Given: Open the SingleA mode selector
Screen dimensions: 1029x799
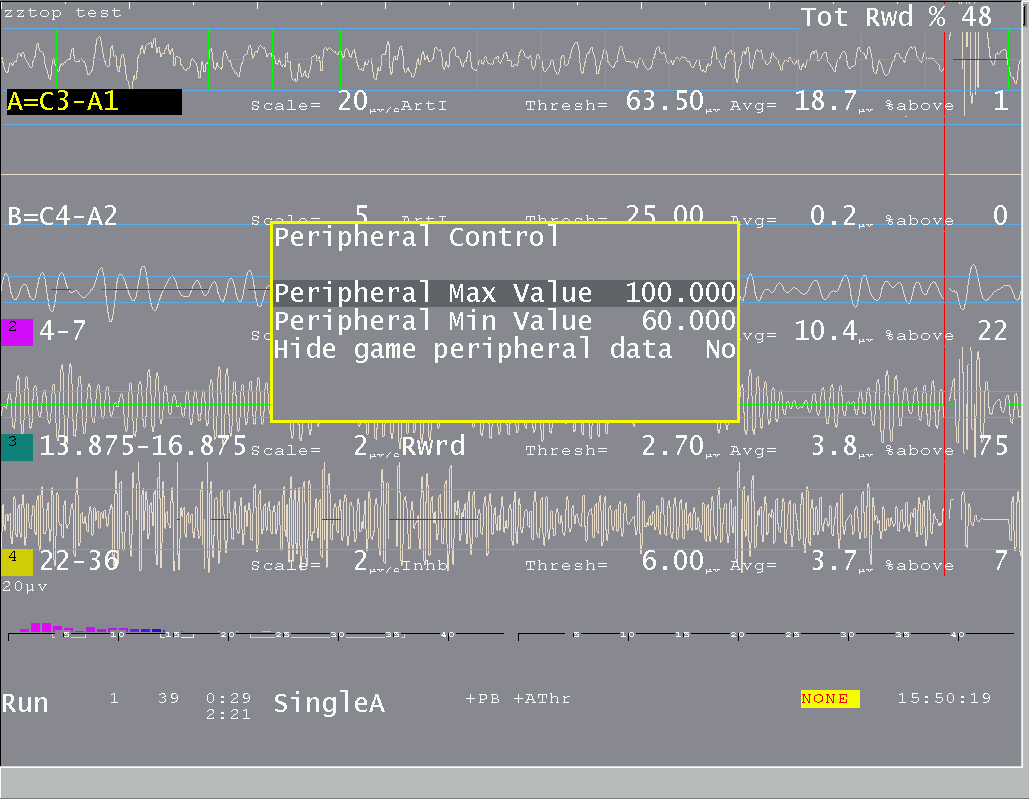Looking at the screenshot, I should pos(329,703).
